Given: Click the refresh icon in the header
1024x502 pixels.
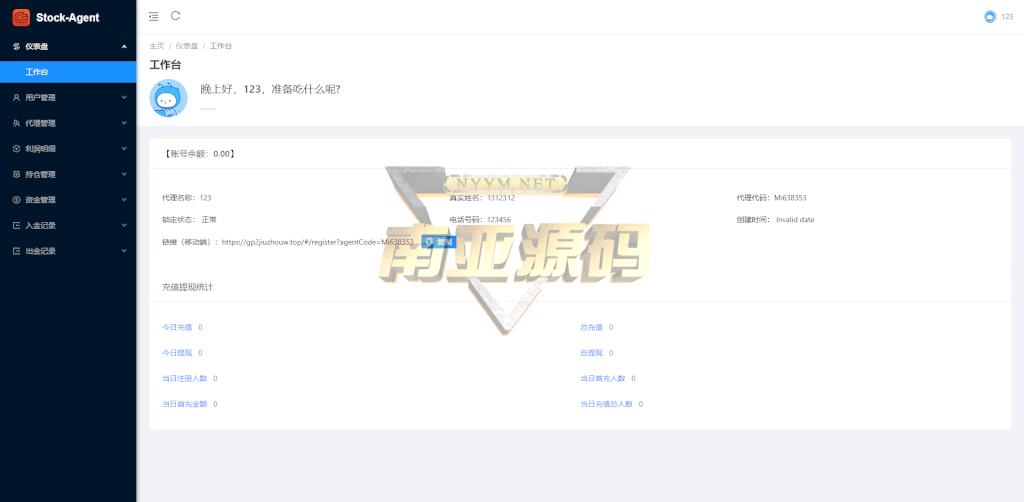Looking at the screenshot, I should point(176,16).
